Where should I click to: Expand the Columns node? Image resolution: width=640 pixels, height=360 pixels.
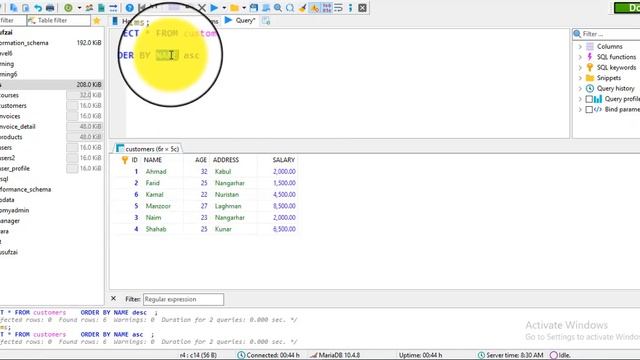click(x=580, y=47)
